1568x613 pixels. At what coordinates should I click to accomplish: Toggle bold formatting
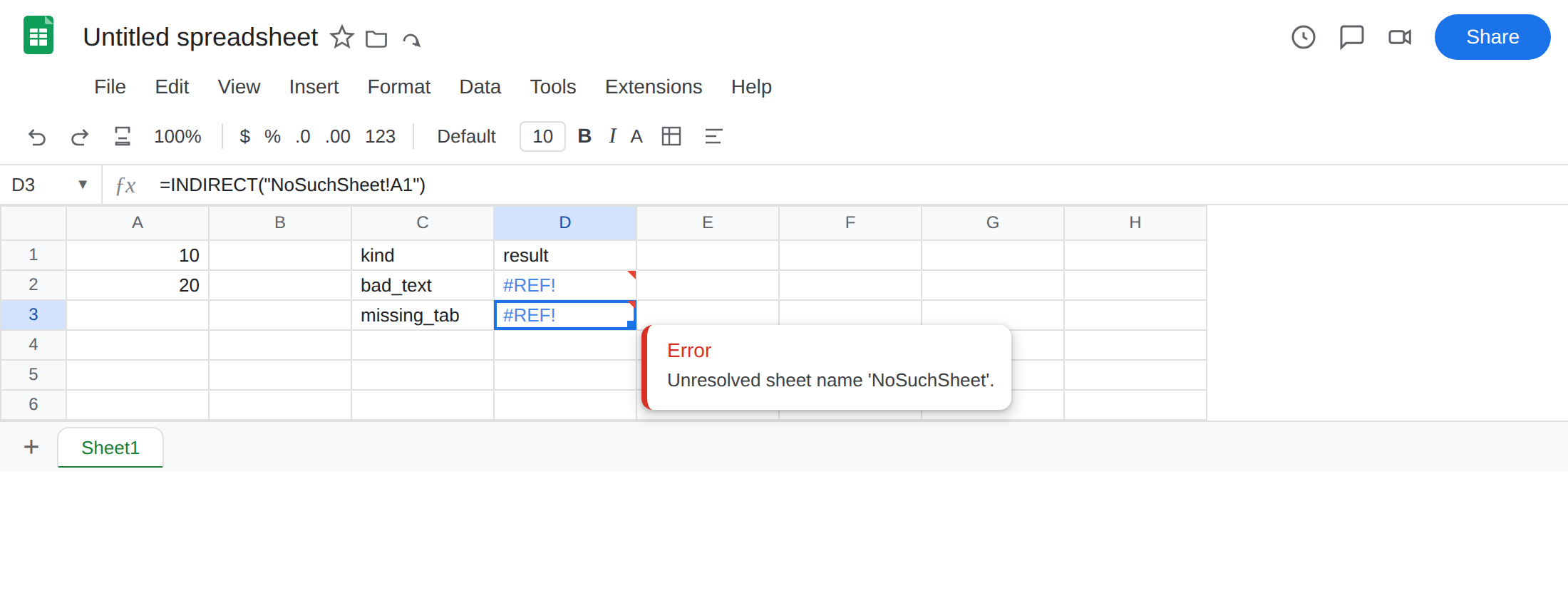click(x=584, y=136)
